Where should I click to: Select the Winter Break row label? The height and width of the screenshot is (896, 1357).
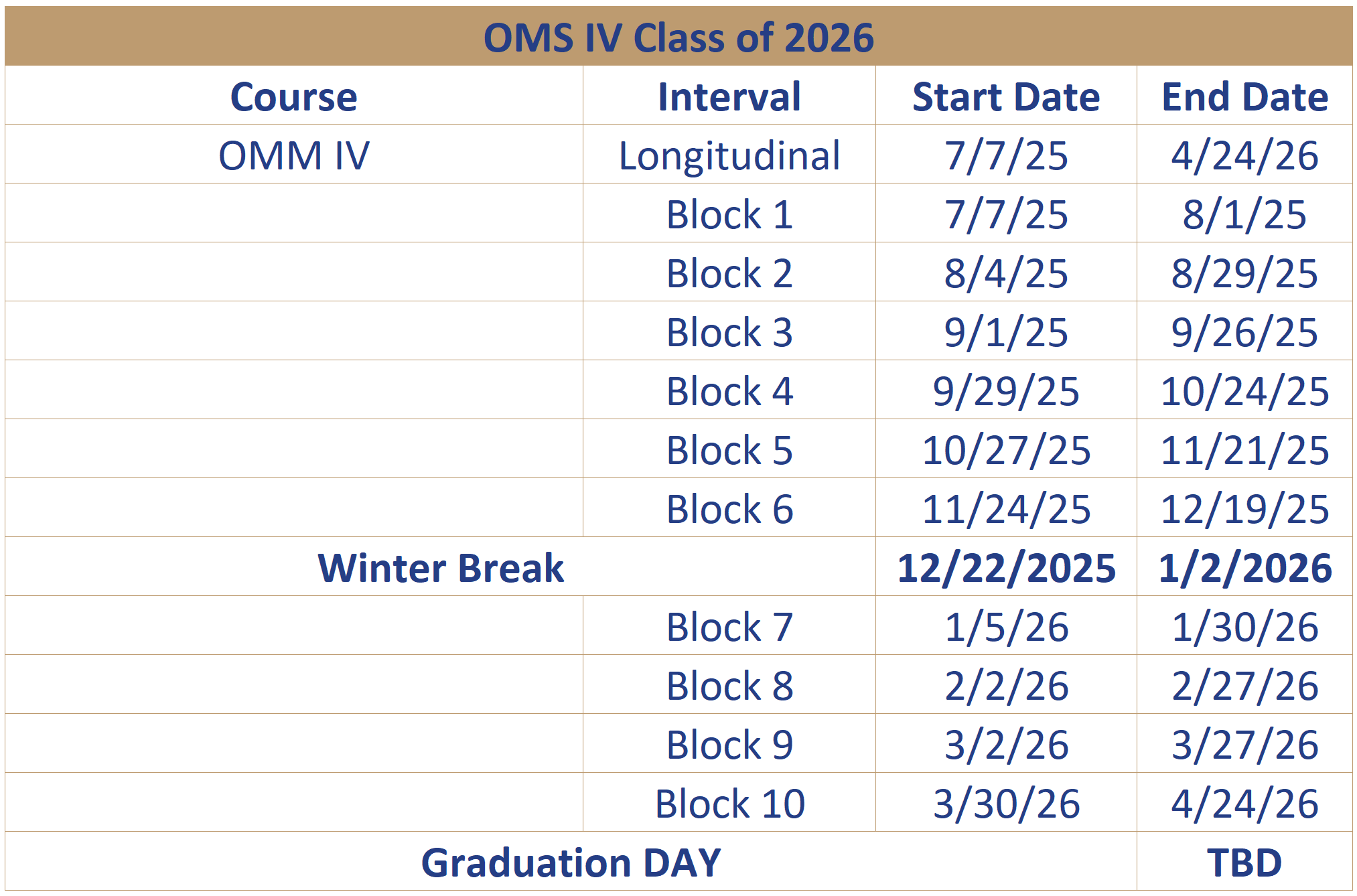(x=441, y=568)
